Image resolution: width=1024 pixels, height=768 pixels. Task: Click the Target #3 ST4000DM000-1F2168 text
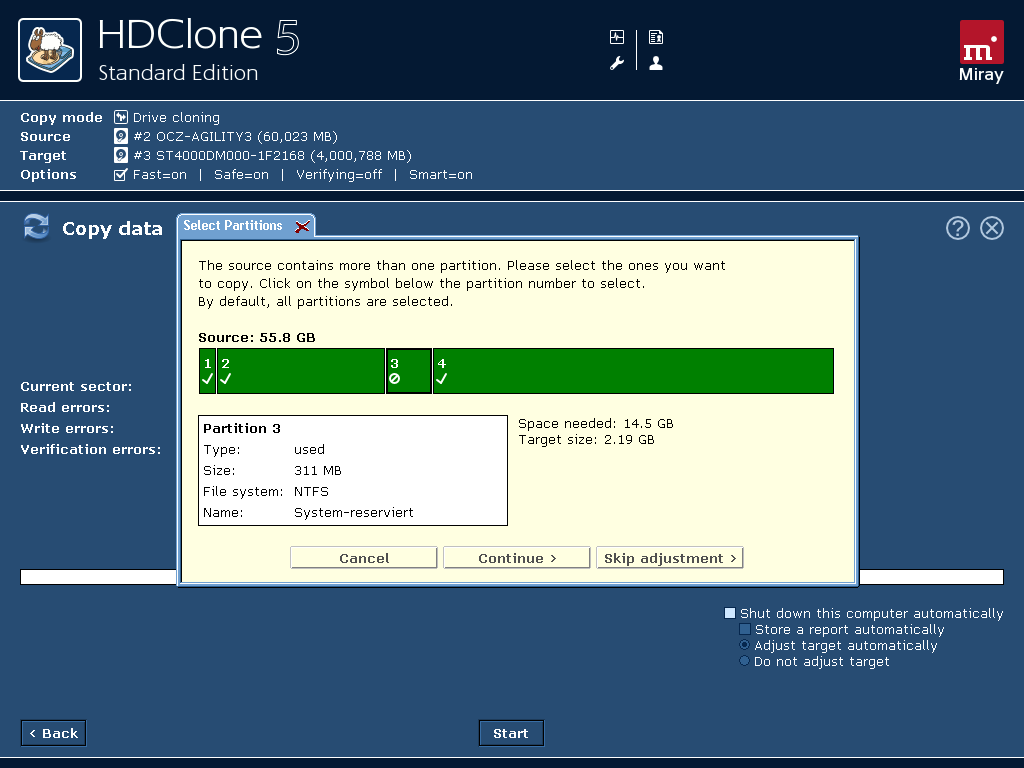(x=272, y=155)
